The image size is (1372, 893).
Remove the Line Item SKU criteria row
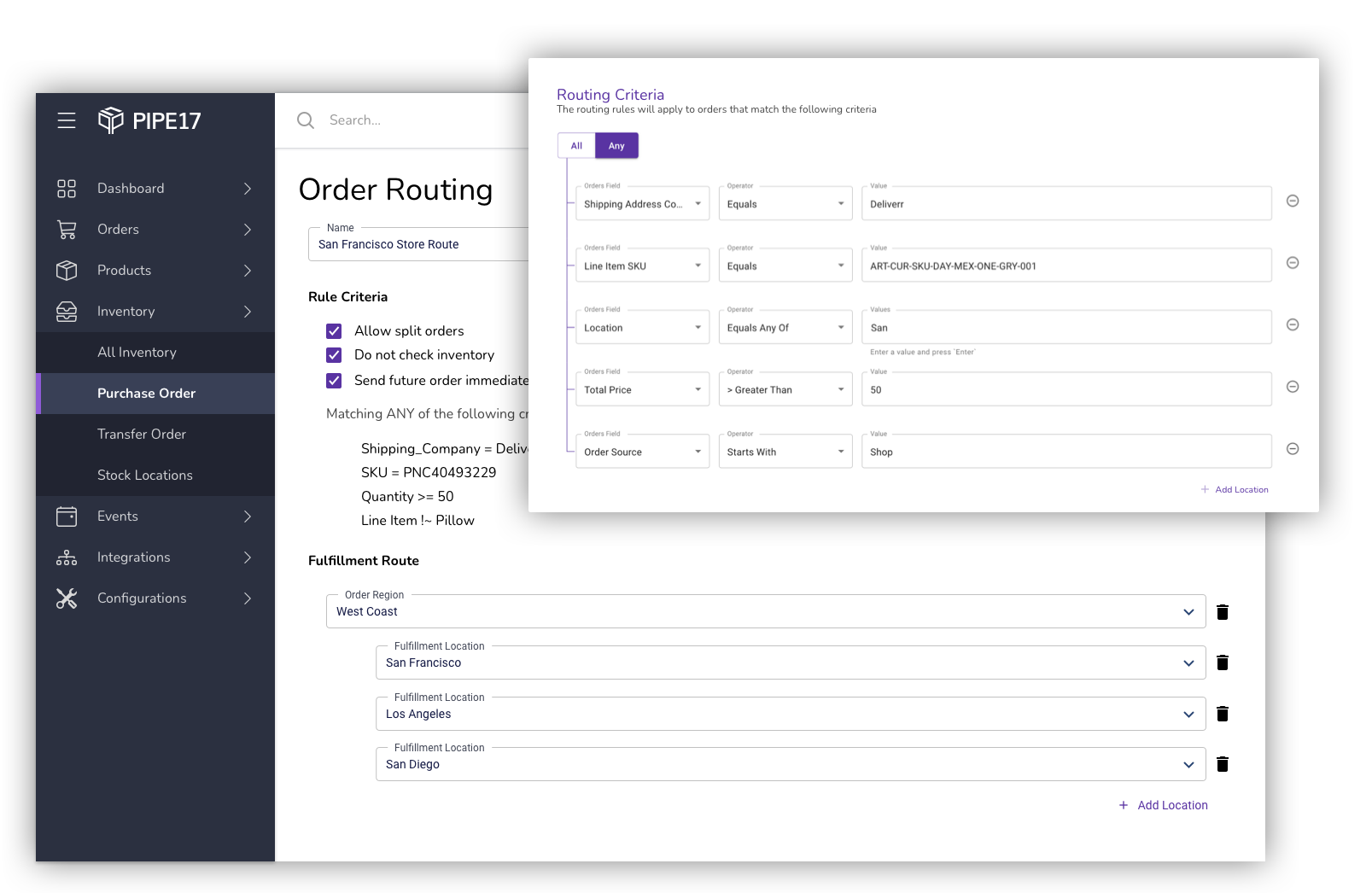(1293, 263)
